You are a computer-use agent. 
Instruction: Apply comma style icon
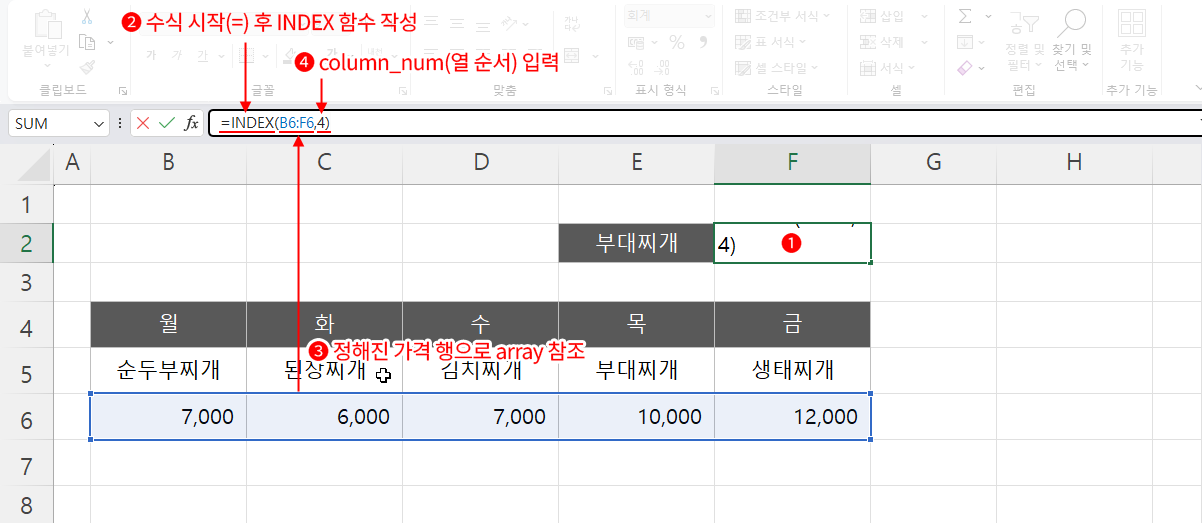pyautogui.click(x=703, y=42)
